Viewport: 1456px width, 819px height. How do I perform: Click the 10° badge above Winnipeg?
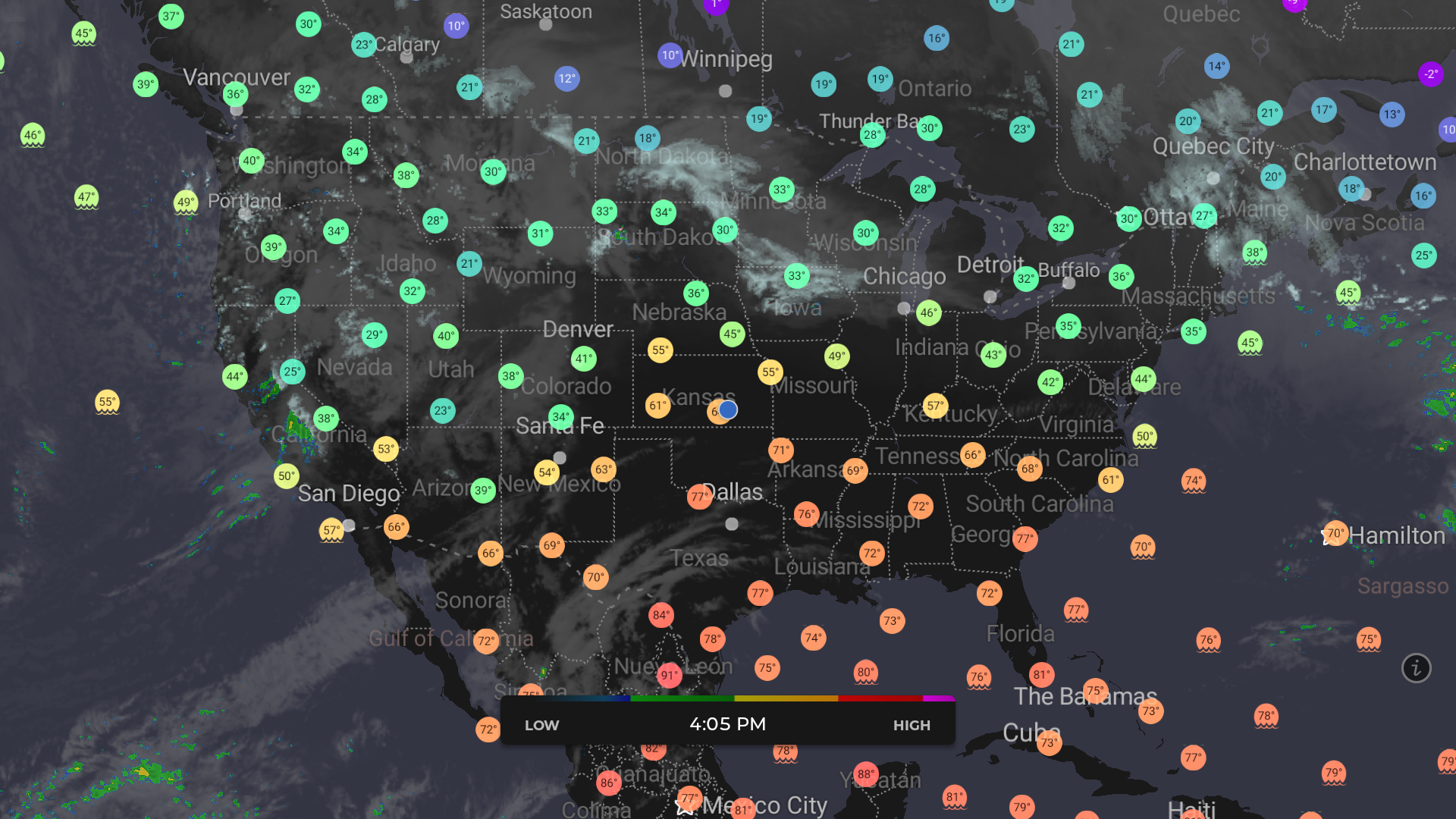coord(669,55)
